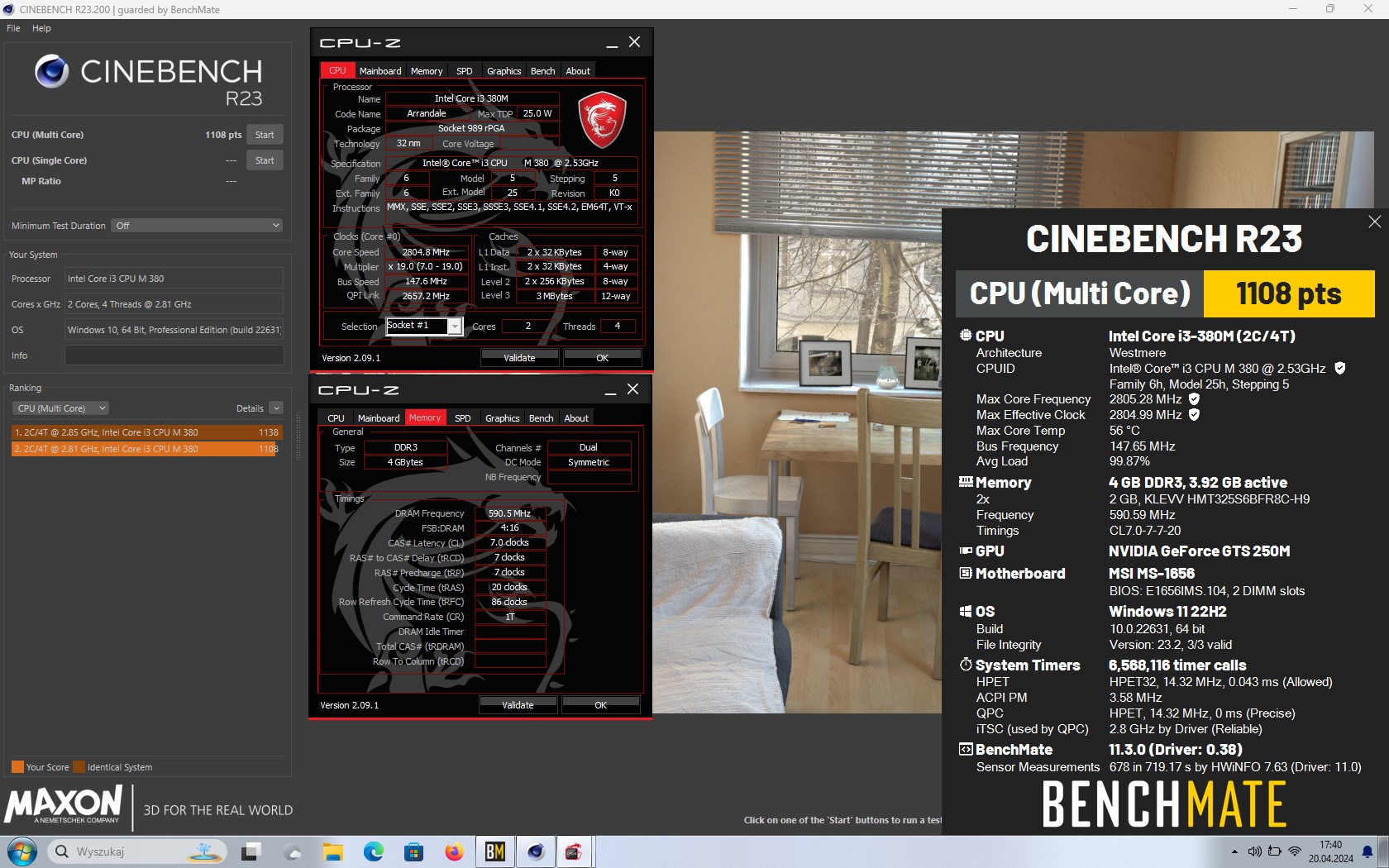Click Validate in top CPU-Z window
1389x868 pixels.
pos(520,358)
